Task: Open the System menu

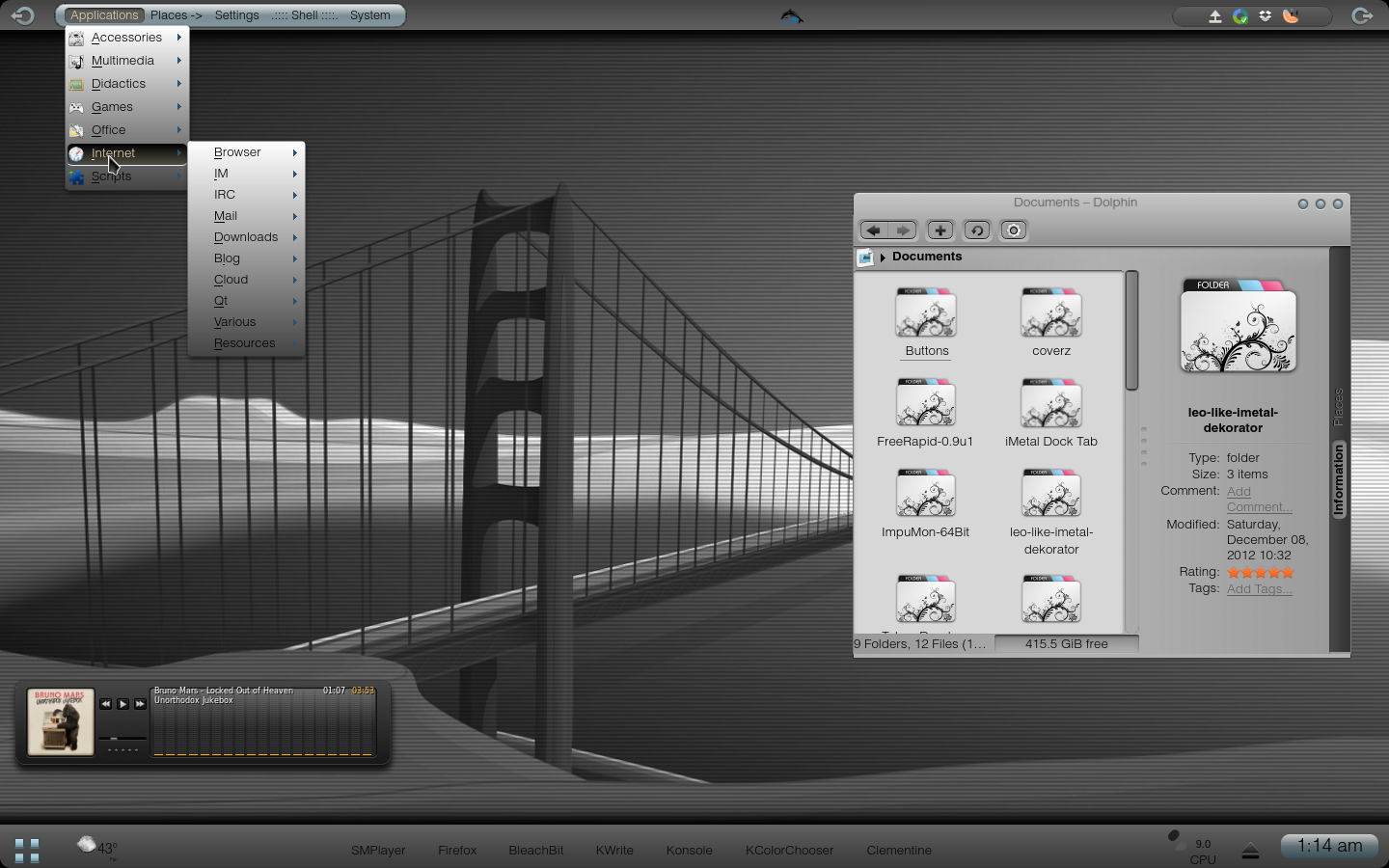Action: (x=370, y=15)
